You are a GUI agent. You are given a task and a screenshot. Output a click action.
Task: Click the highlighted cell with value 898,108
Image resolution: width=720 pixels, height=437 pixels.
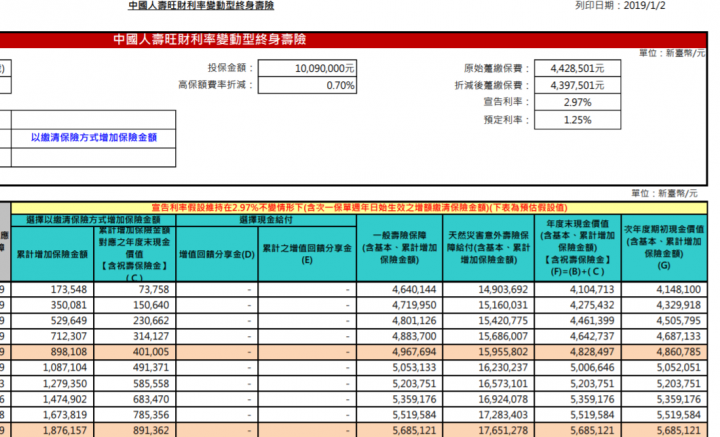[x=52, y=352]
